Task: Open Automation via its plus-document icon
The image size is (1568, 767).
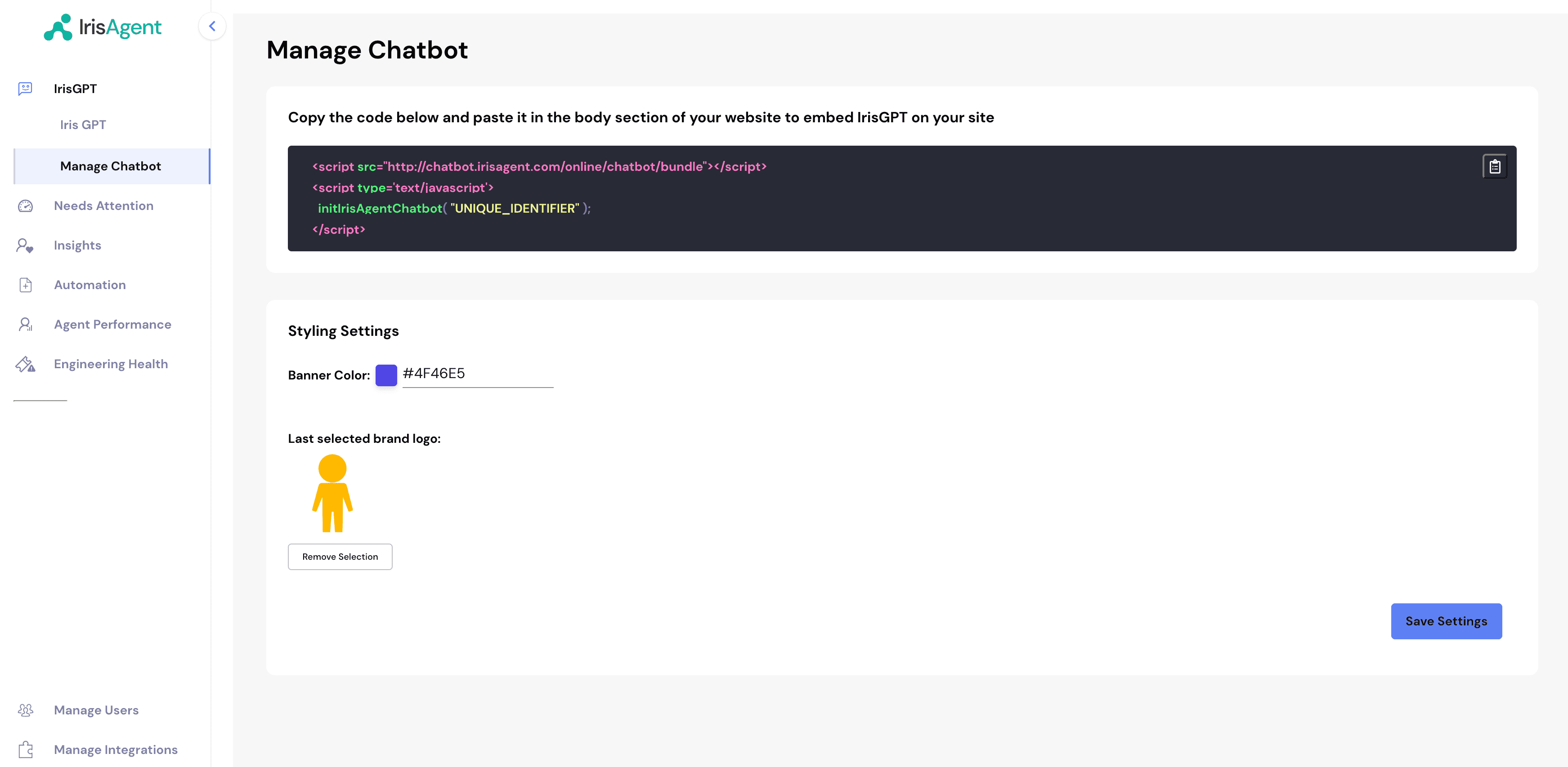Action: coord(25,285)
